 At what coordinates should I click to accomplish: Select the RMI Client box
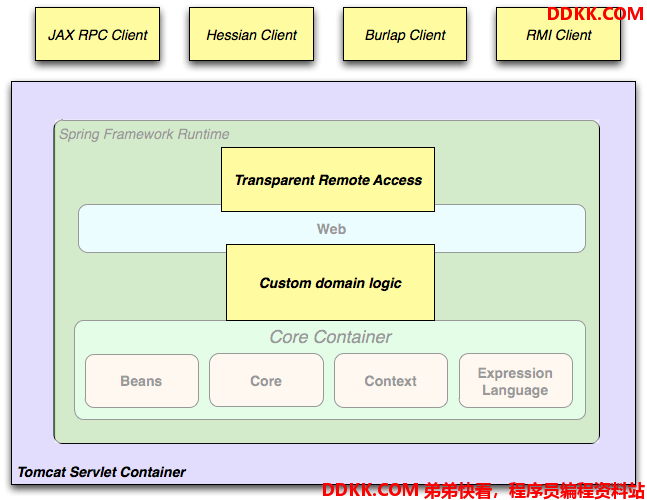[x=558, y=34]
